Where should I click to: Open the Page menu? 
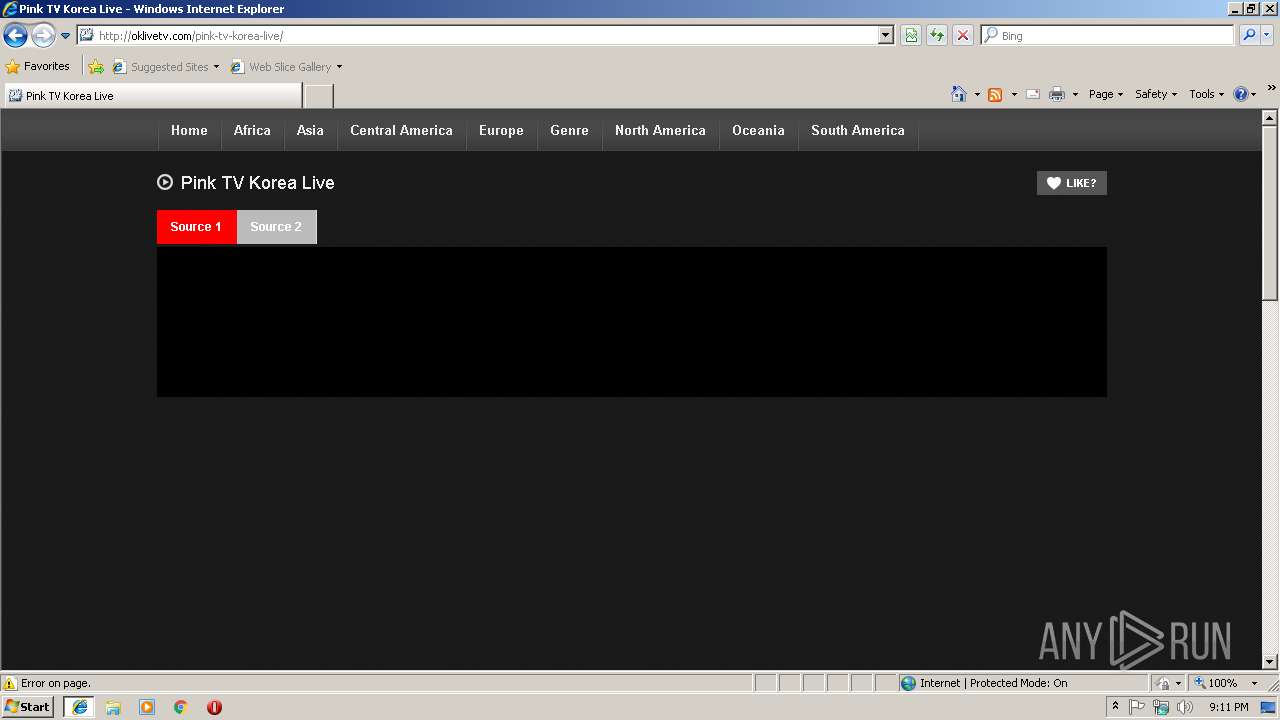pos(1106,94)
